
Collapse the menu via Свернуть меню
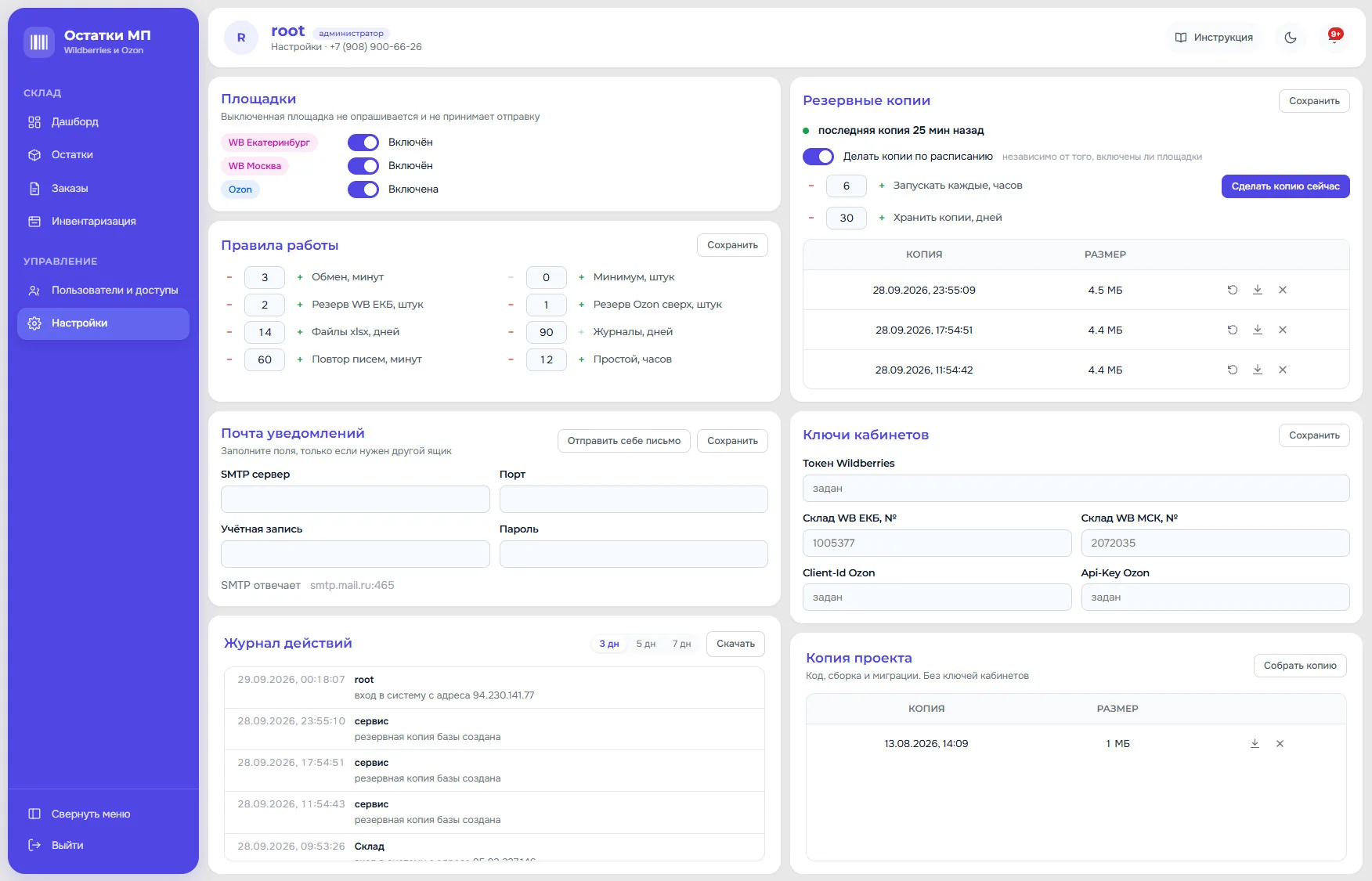[x=103, y=814]
